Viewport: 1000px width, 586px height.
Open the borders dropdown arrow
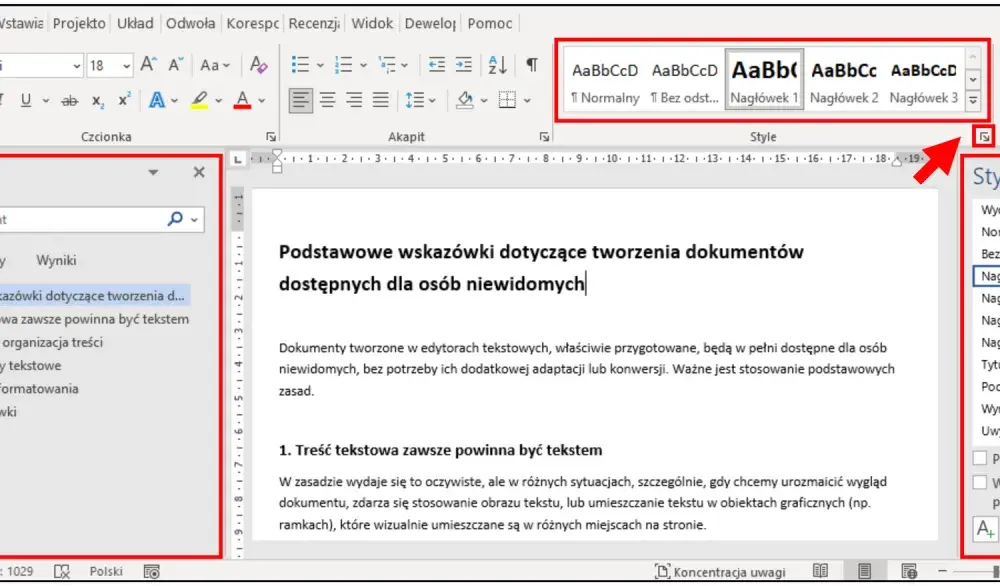pyautogui.click(x=527, y=101)
